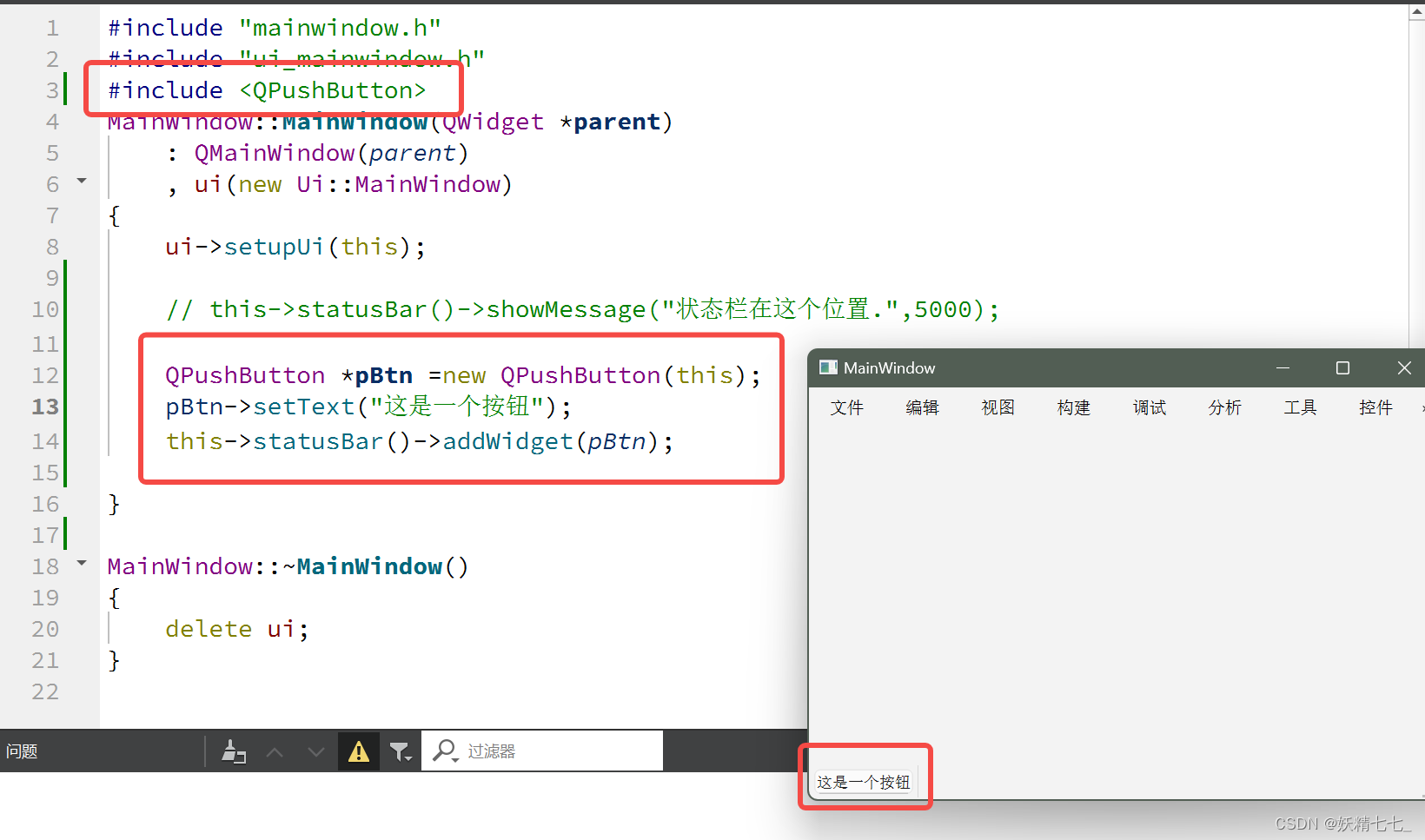
Task: Open the 工具 menu in MainWindow
Action: tap(1300, 407)
